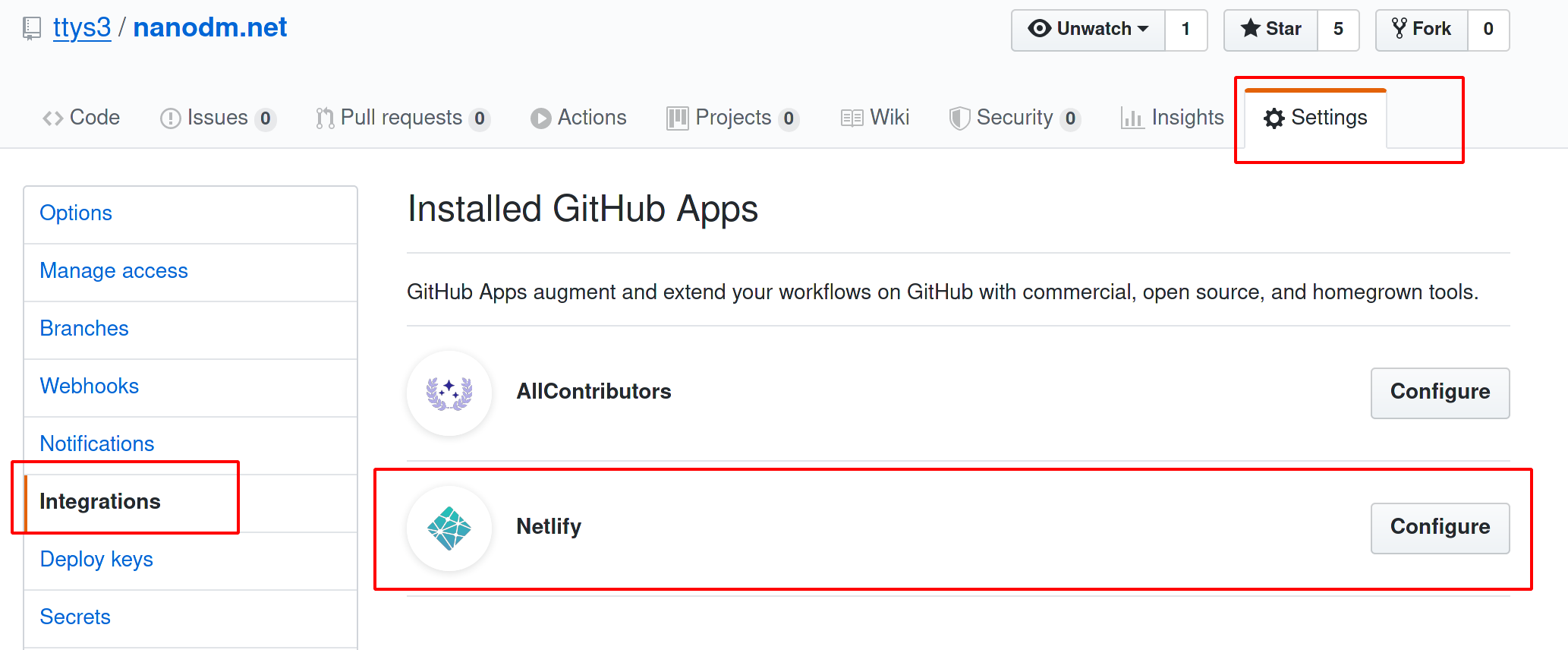This screenshot has height=650, width=1568.
Task: Fork the repository
Action: click(1422, 30)
